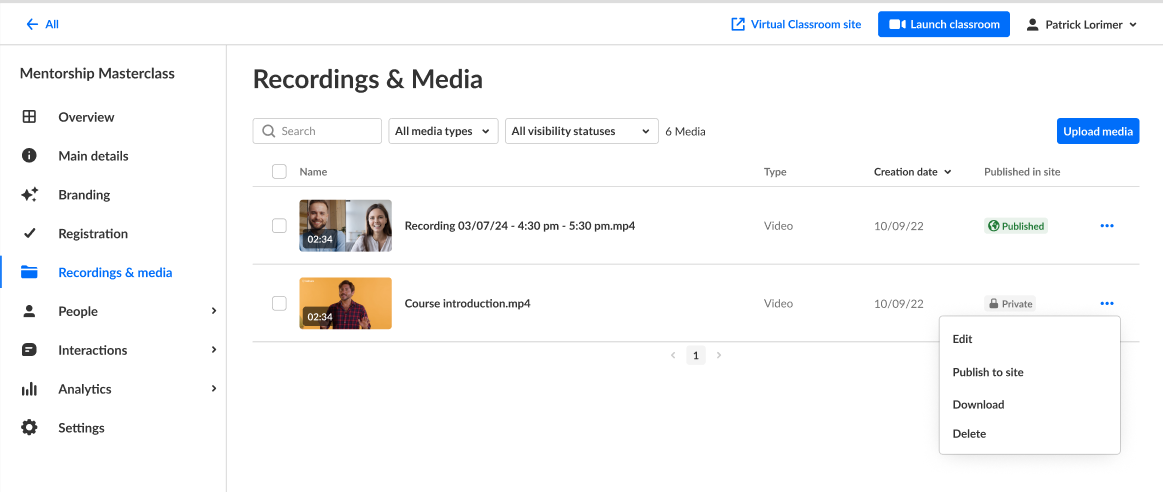Click the Settings gear icon
Viewport: 1163px width, 492px height.
29,428
